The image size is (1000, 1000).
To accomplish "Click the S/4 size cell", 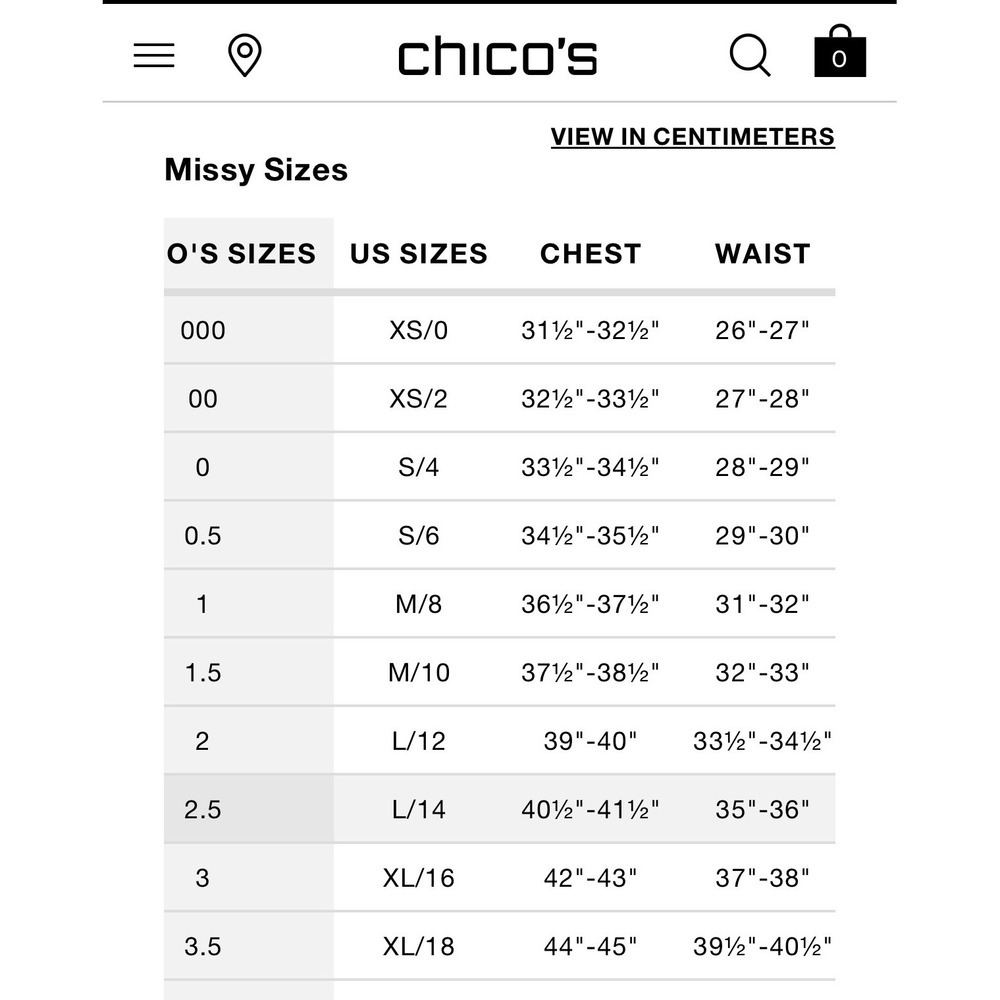I will tap(418, 467).
